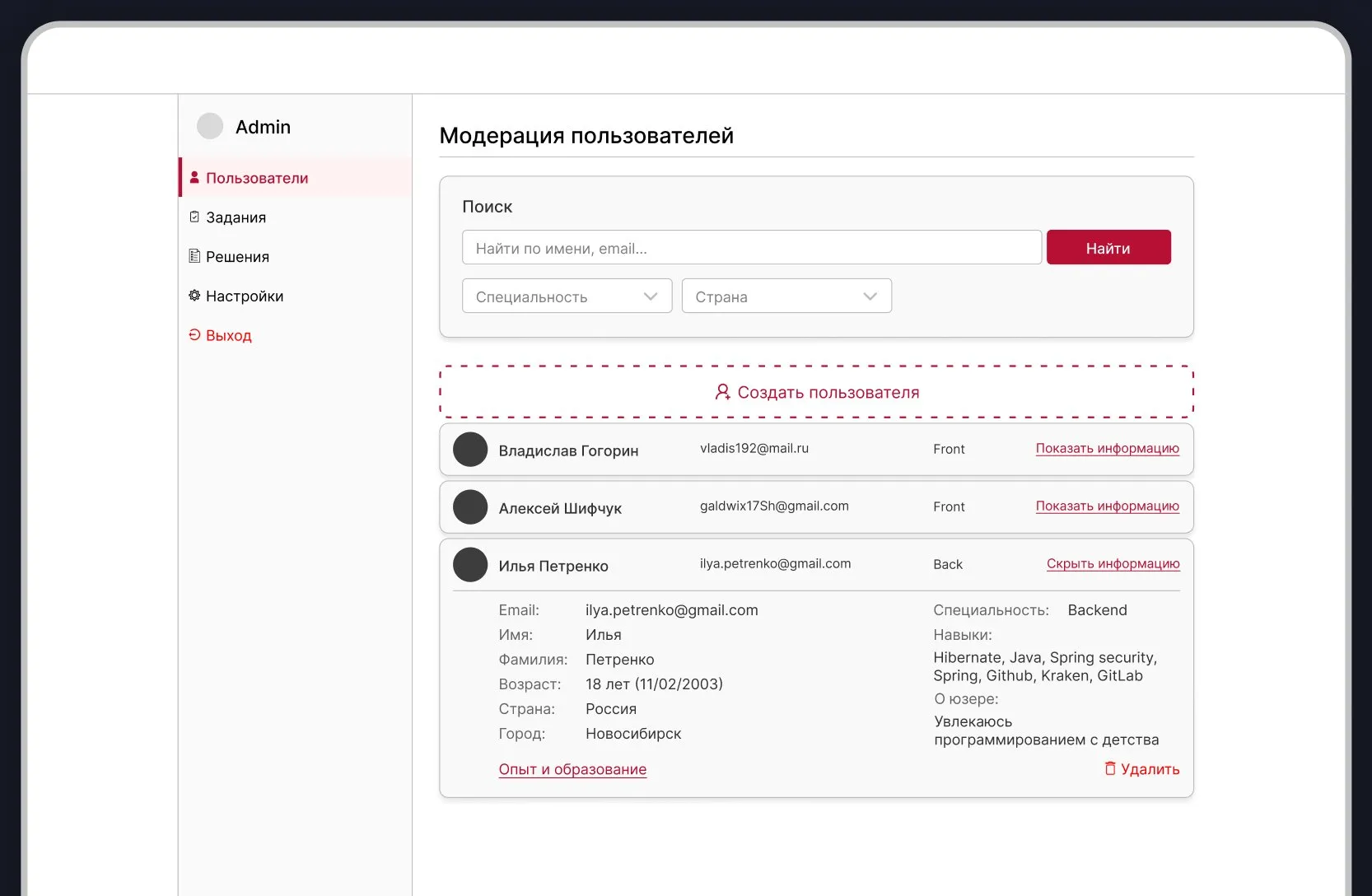
Task: Click the chevron in the Страна selector
Action: pyautogui.click(x=870, y=296)
